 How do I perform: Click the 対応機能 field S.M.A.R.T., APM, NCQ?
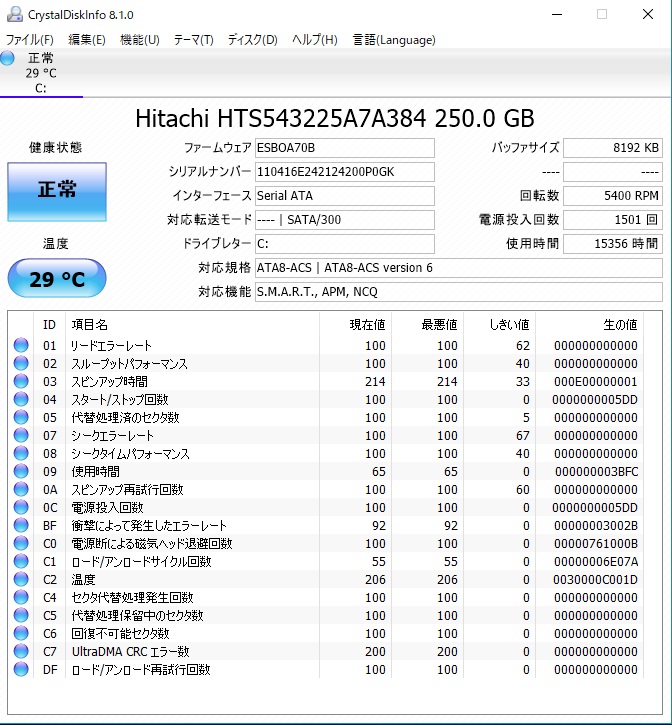459,292
